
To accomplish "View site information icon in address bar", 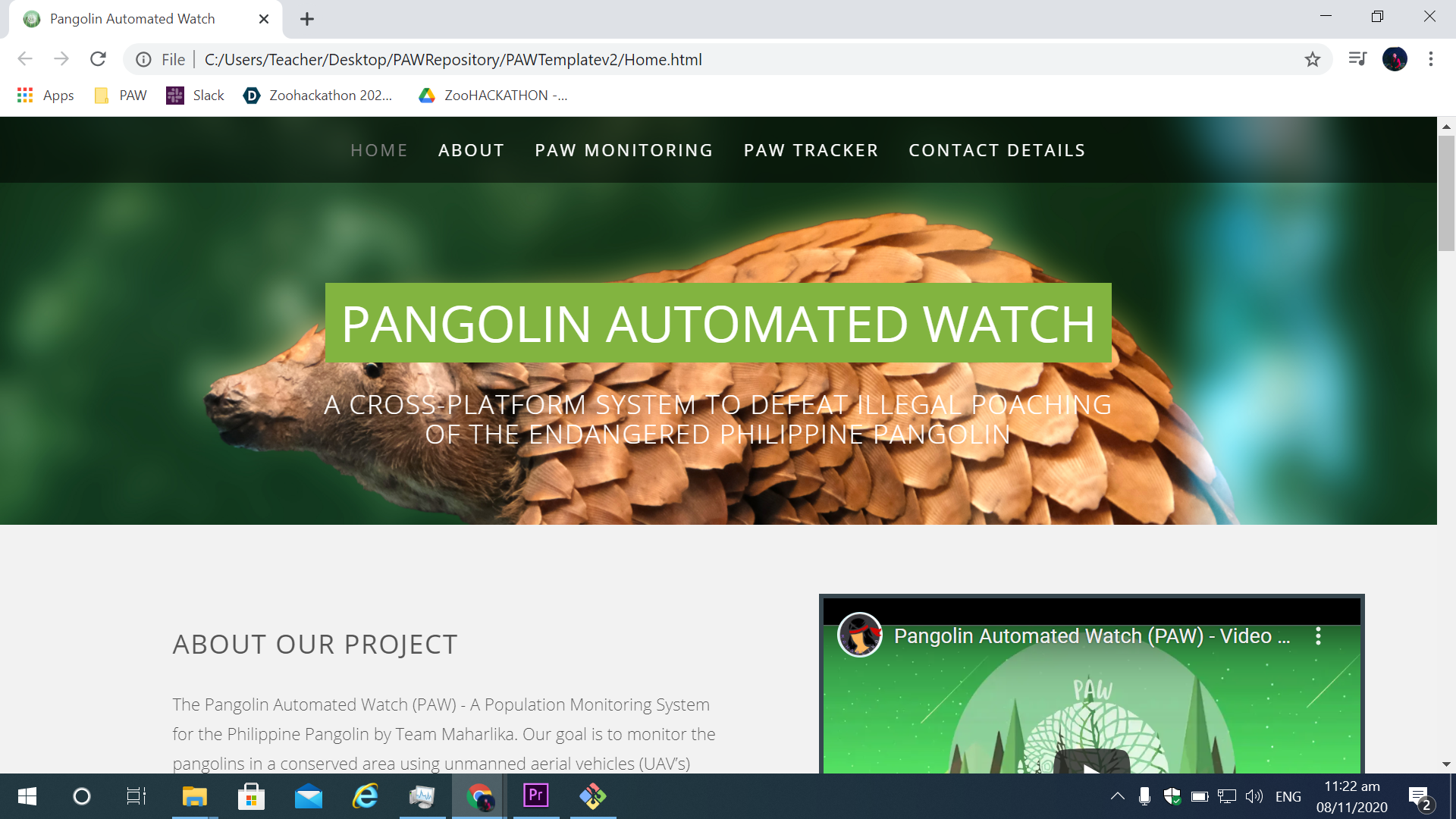I will 143,59.
